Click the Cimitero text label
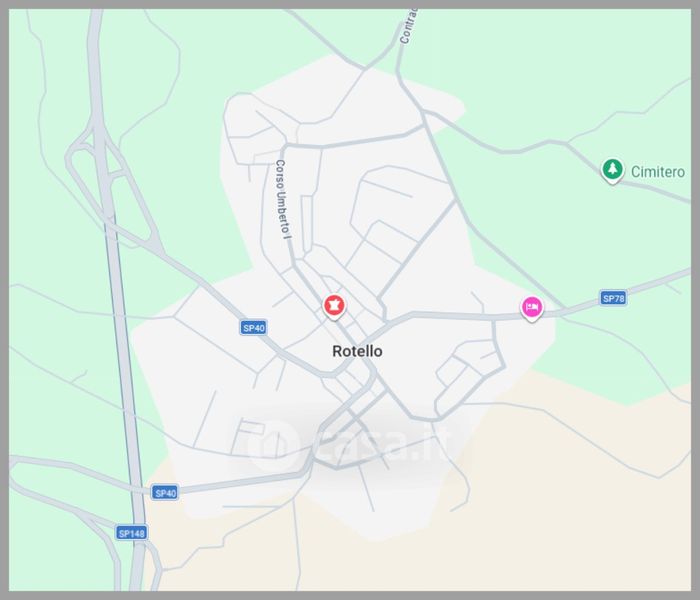This screenshot has width=700, height=600. [658, 172]
